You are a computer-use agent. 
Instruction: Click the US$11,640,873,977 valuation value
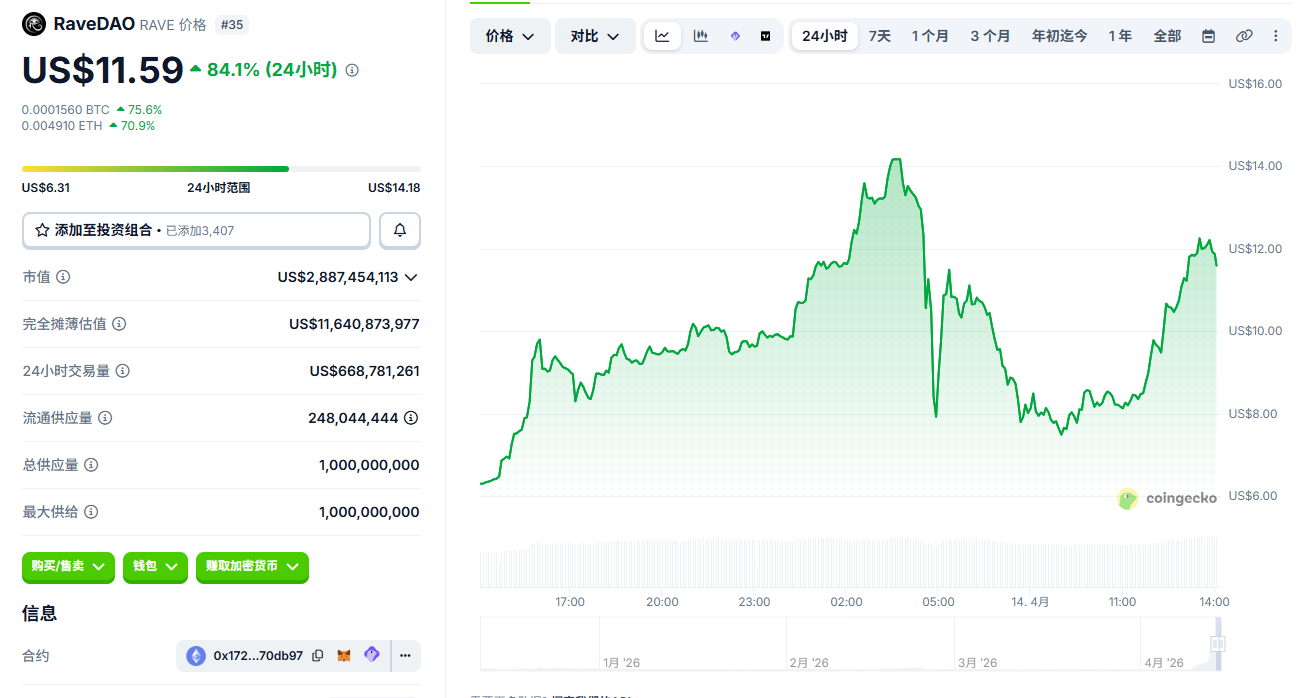point(354,324)
